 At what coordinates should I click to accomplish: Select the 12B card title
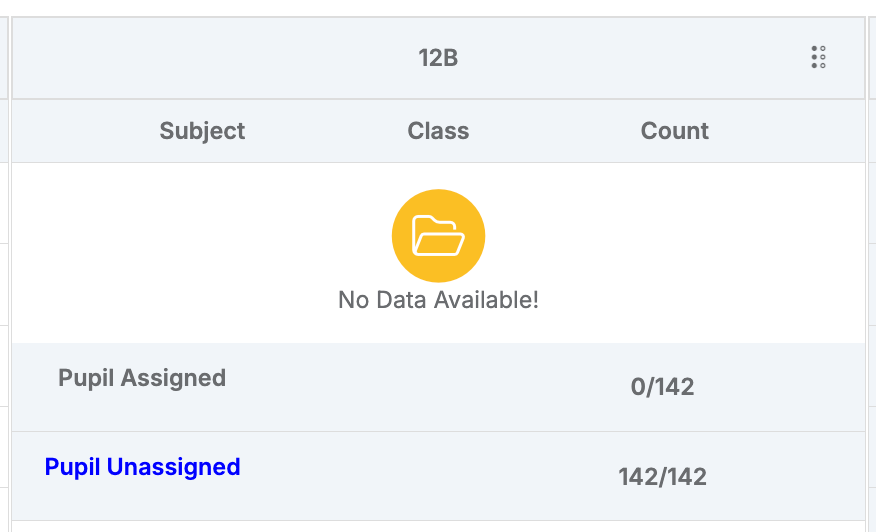(x=439, y=58)
